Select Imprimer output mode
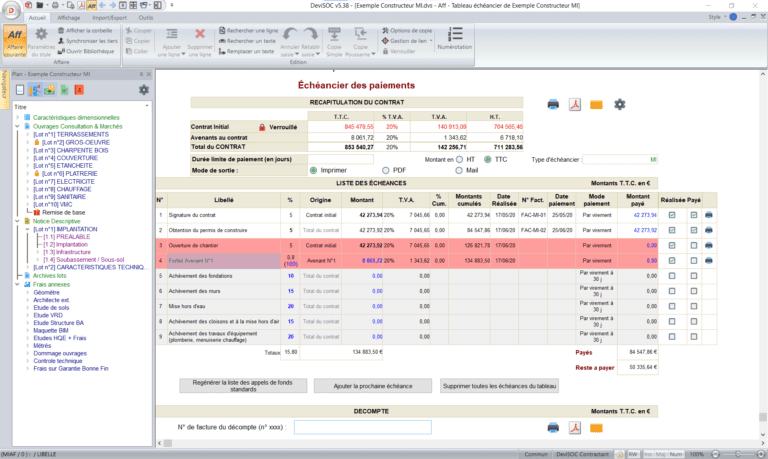This screenshot has width=768, height=459. coord(313,170)
